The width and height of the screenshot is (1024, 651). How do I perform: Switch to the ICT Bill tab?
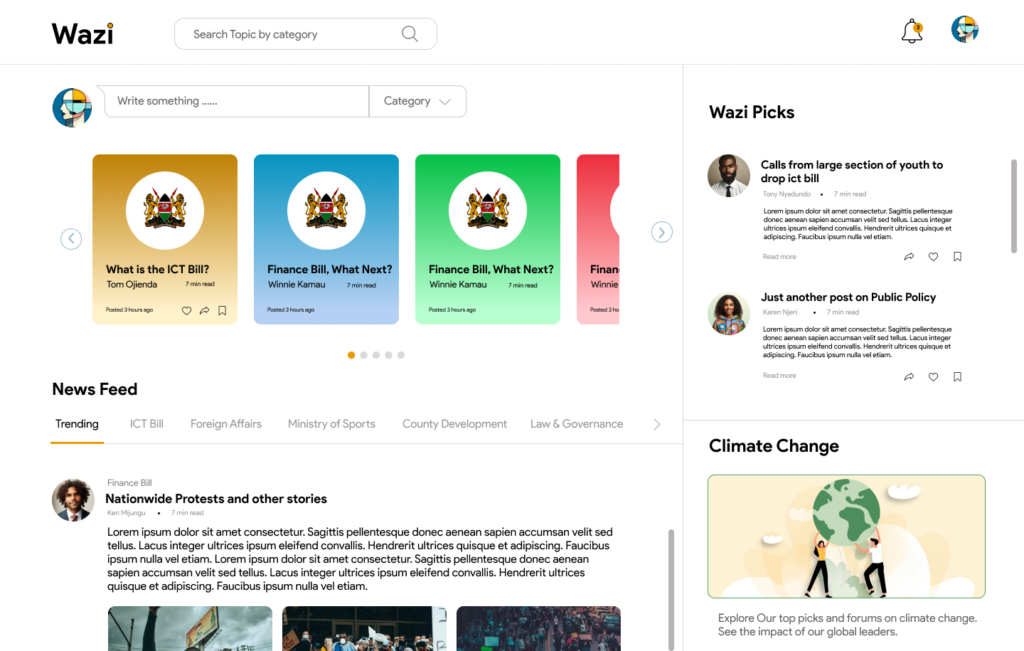click(146, 424)
